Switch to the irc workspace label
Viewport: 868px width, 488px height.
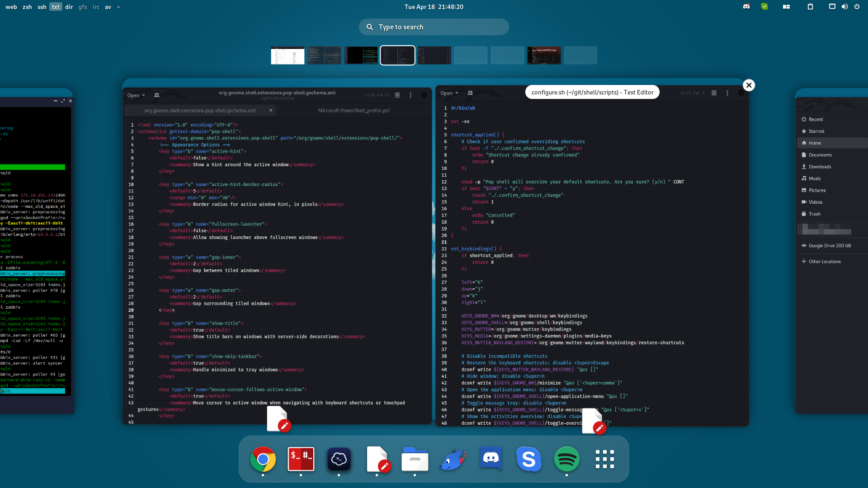(x=96, y=7)
